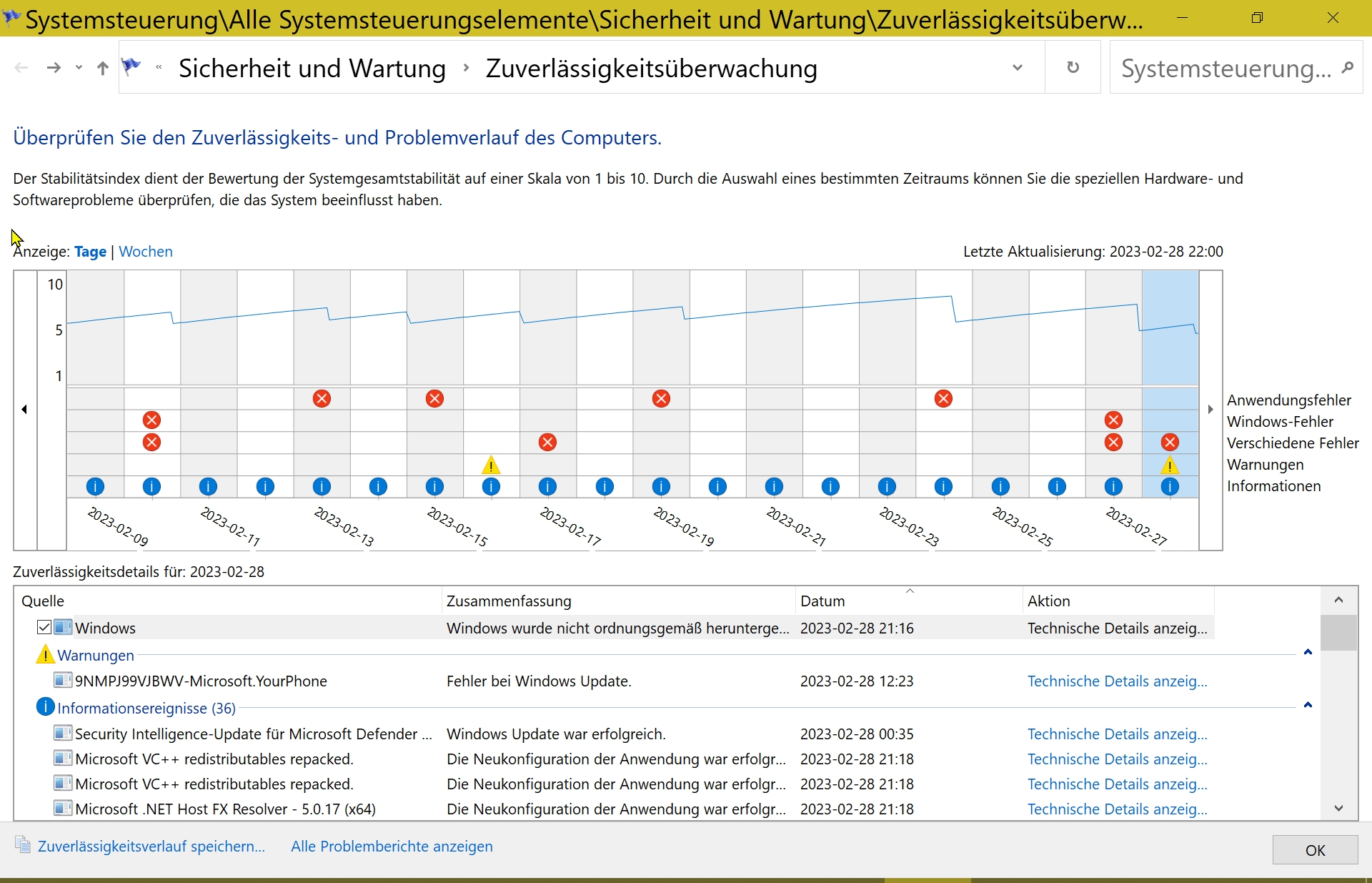Open Alle Problemberichte anzeigen link
Screen dimensions: 1372x883
pos(392,847)
